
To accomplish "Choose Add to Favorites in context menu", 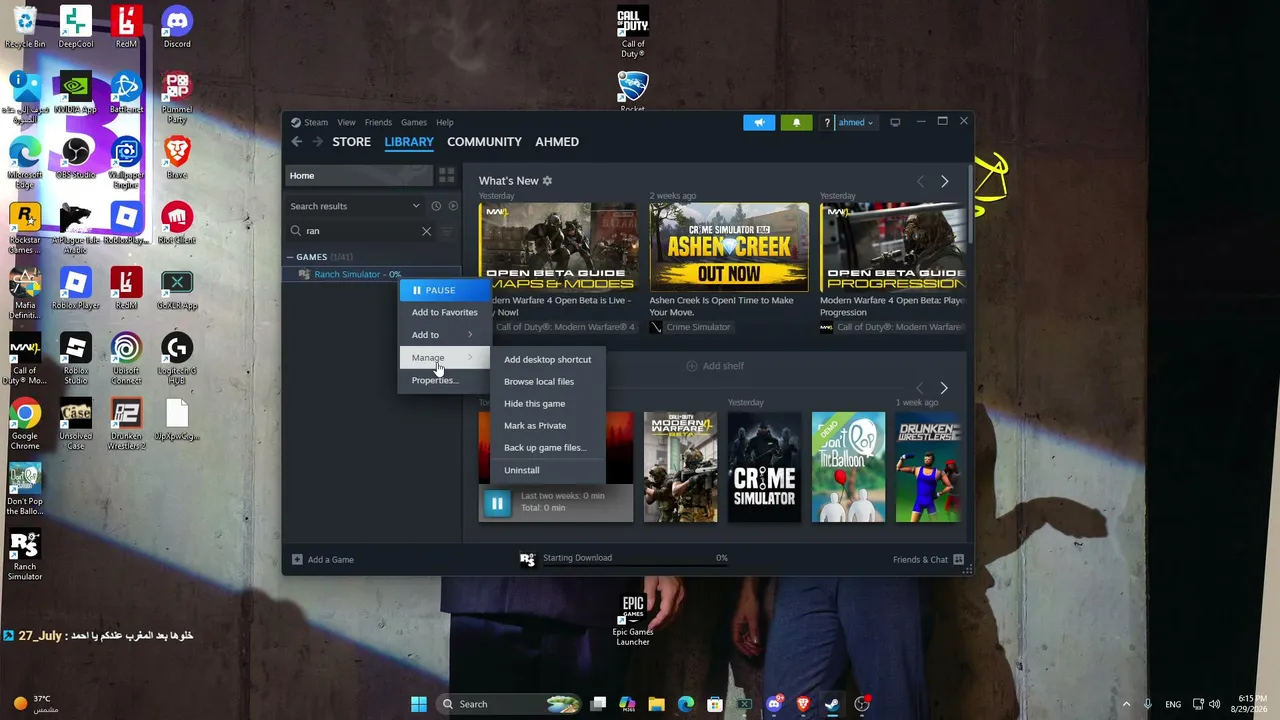I will click(x=444, y=312).
